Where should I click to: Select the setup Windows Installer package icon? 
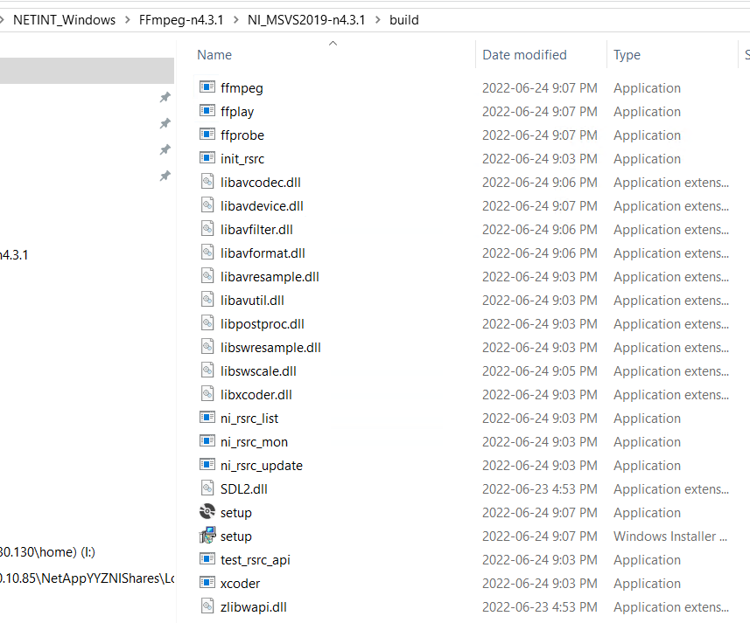207,535
